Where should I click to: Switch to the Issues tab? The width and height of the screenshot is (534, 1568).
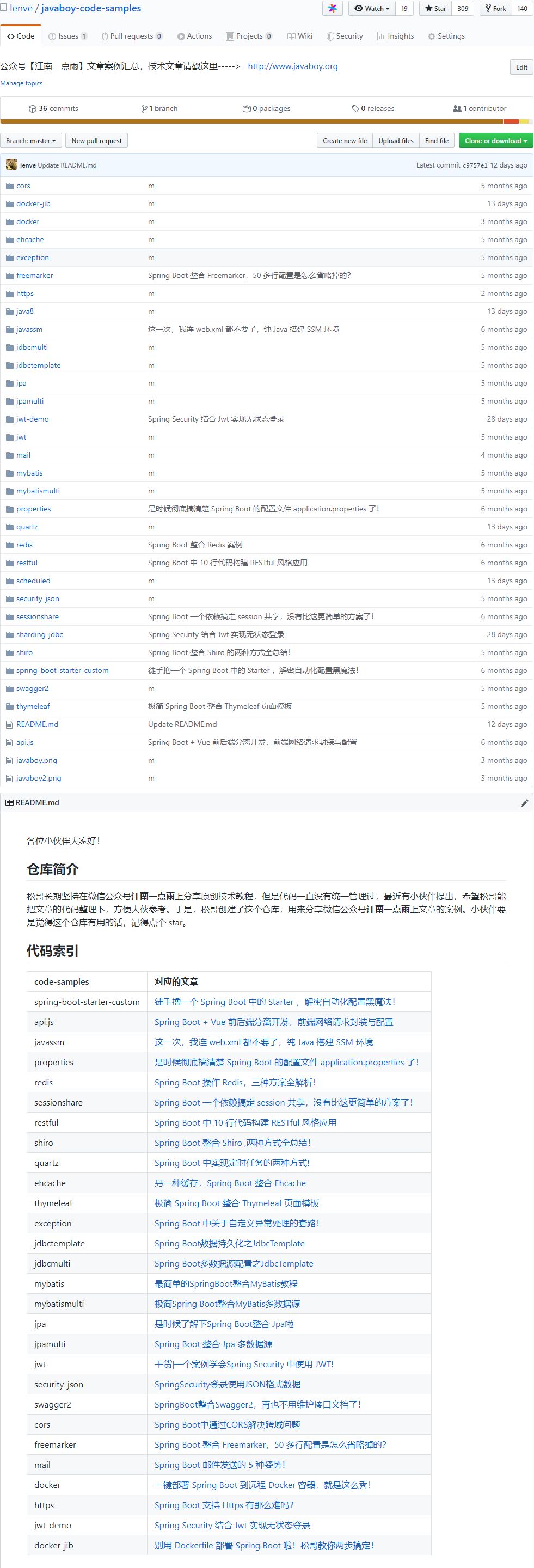(67, 36)
